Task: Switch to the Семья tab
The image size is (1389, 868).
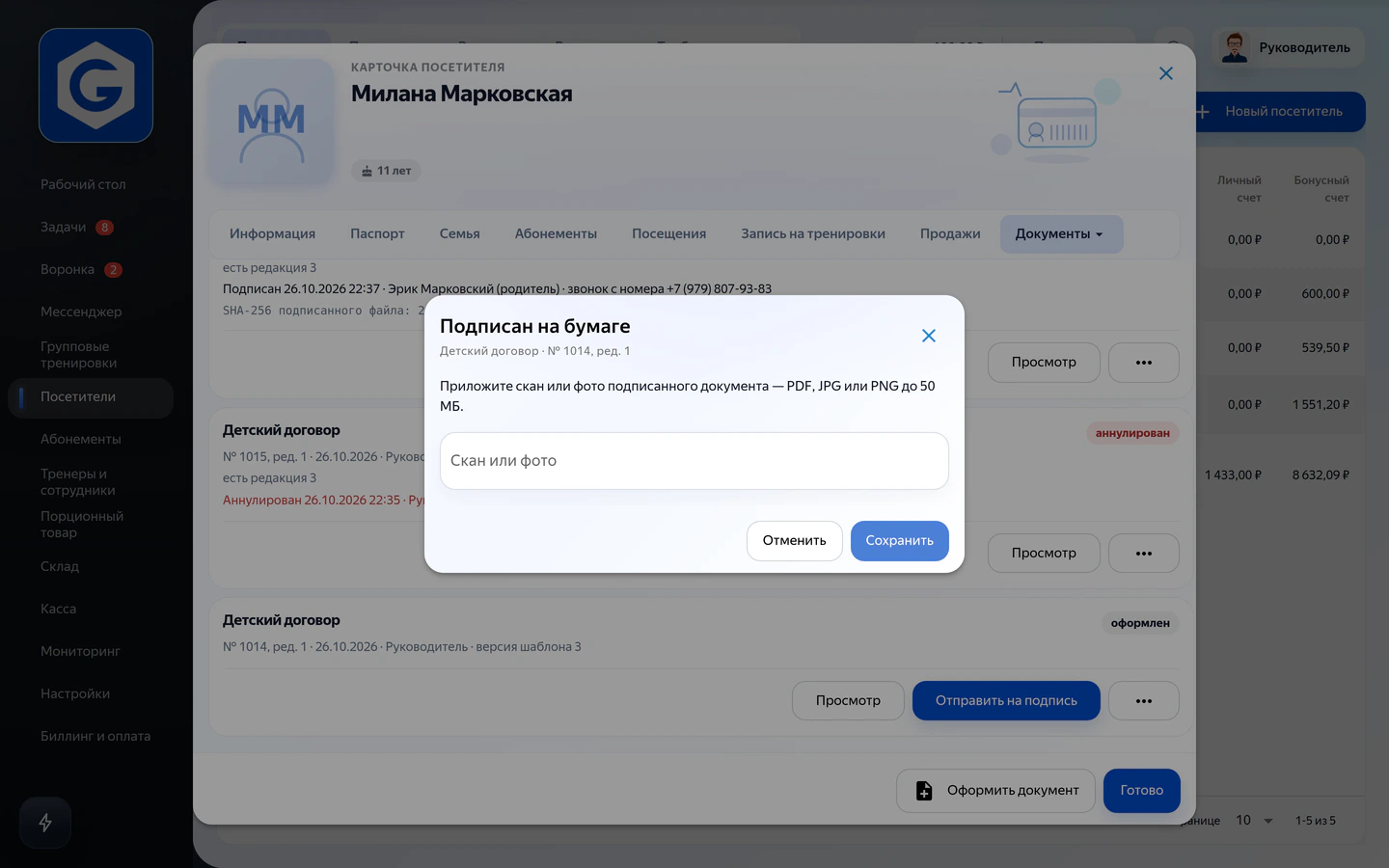Action: coord(459,234)
